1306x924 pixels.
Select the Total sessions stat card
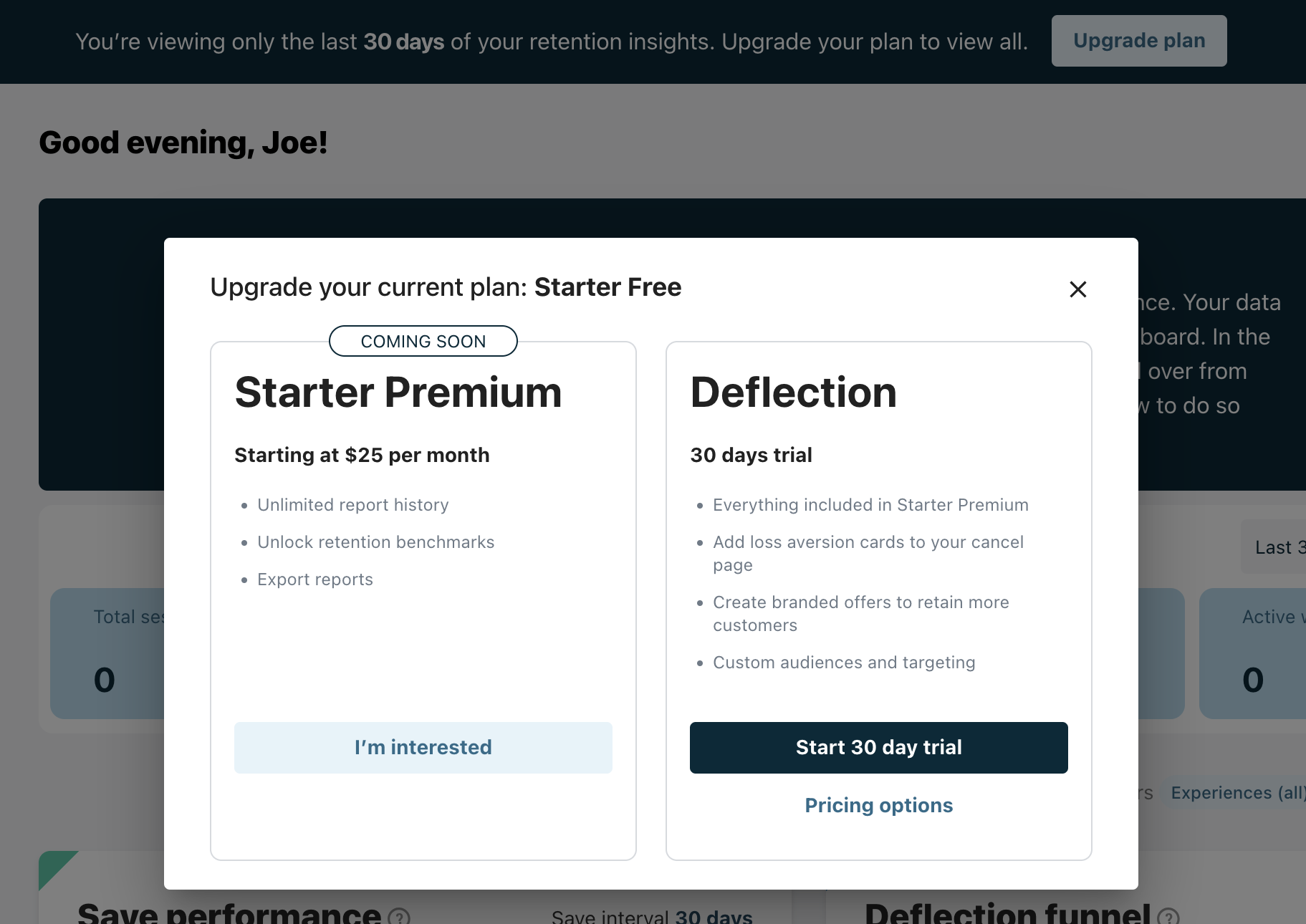click(x=107, y=653)
